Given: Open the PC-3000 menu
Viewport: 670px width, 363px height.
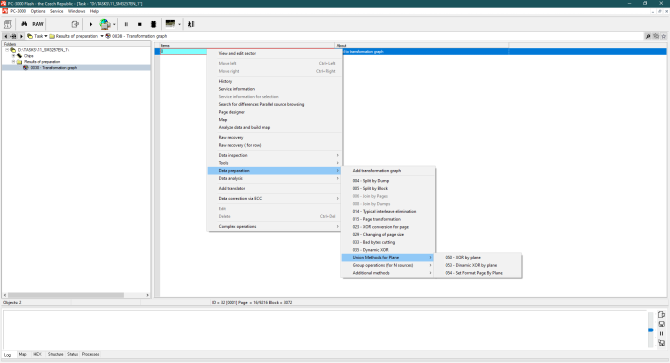Looking at the screenshot, I should tap(18, 12).
